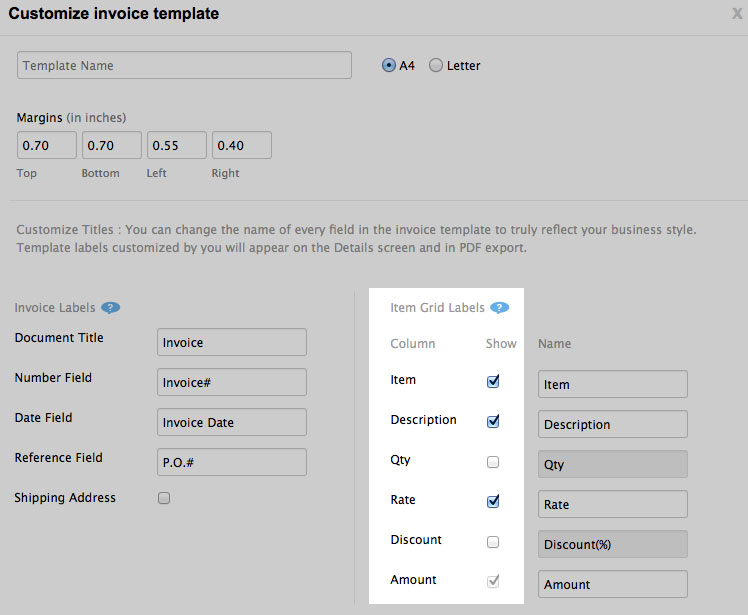Open the Invoice Labels help icon
The height and width of the screenshot is (615, 748).
111,308
